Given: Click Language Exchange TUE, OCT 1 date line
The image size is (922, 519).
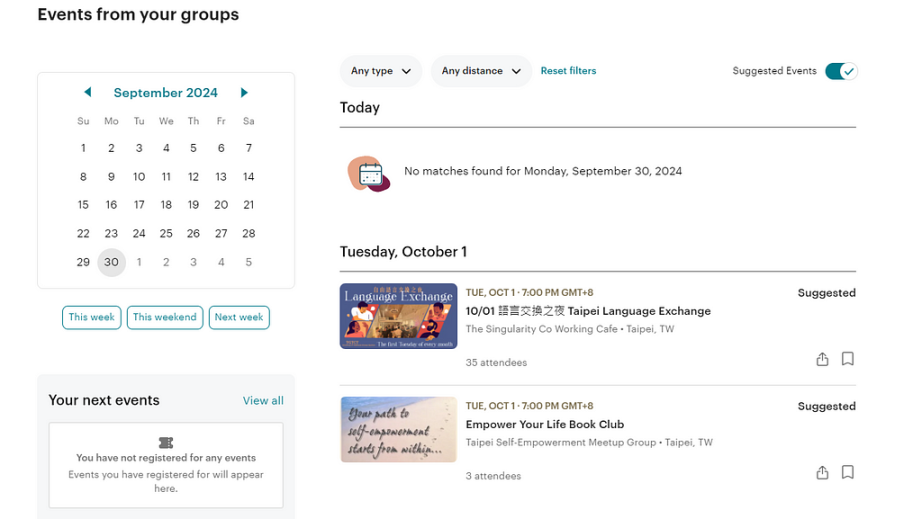Looking at the screenshot, I should coord(529,293).
